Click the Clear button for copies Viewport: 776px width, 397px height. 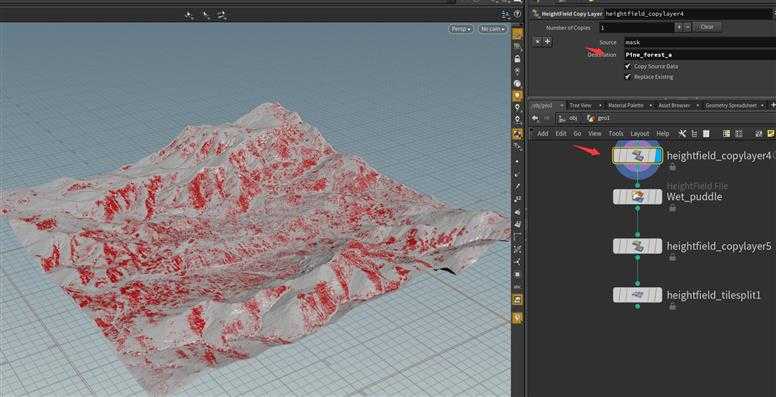click(707, 27)
